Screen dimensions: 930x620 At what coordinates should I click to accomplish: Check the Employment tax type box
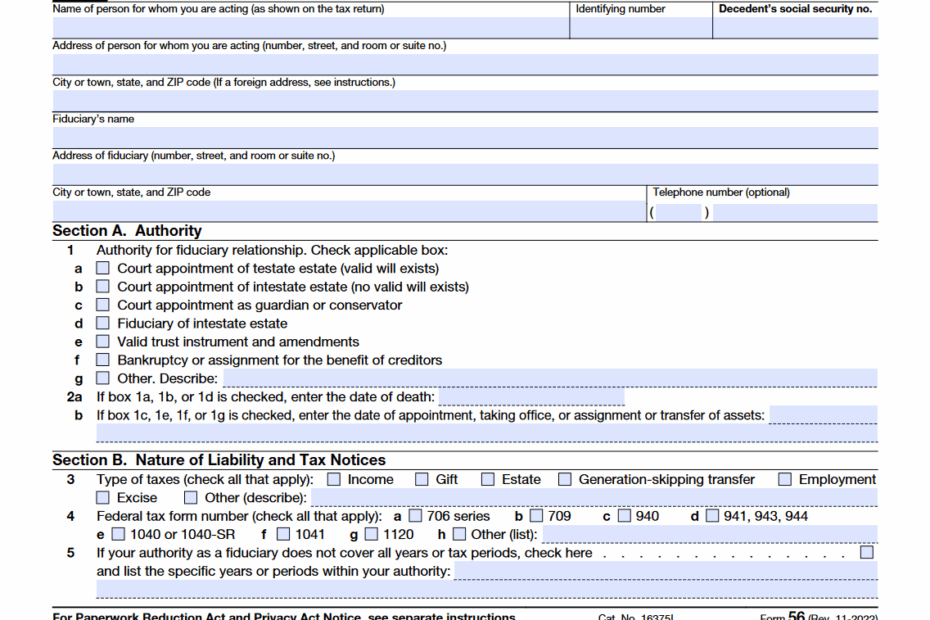(784, 479)
